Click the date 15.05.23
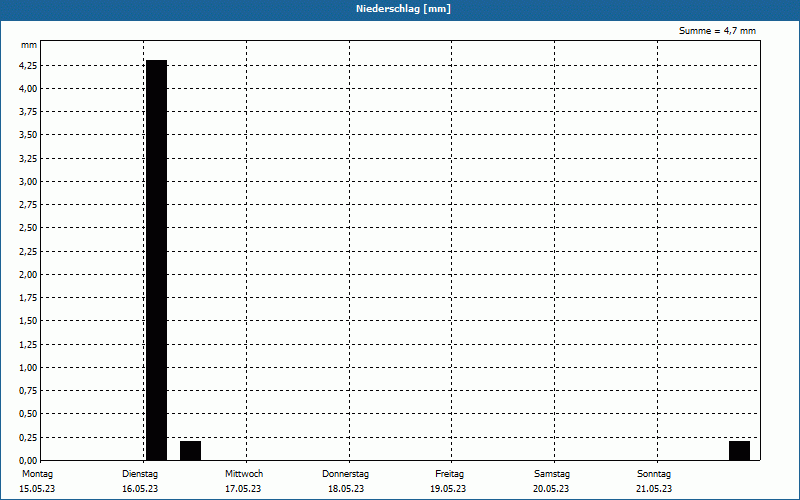The width and height of the screenshot is (800, 500). 37,489
